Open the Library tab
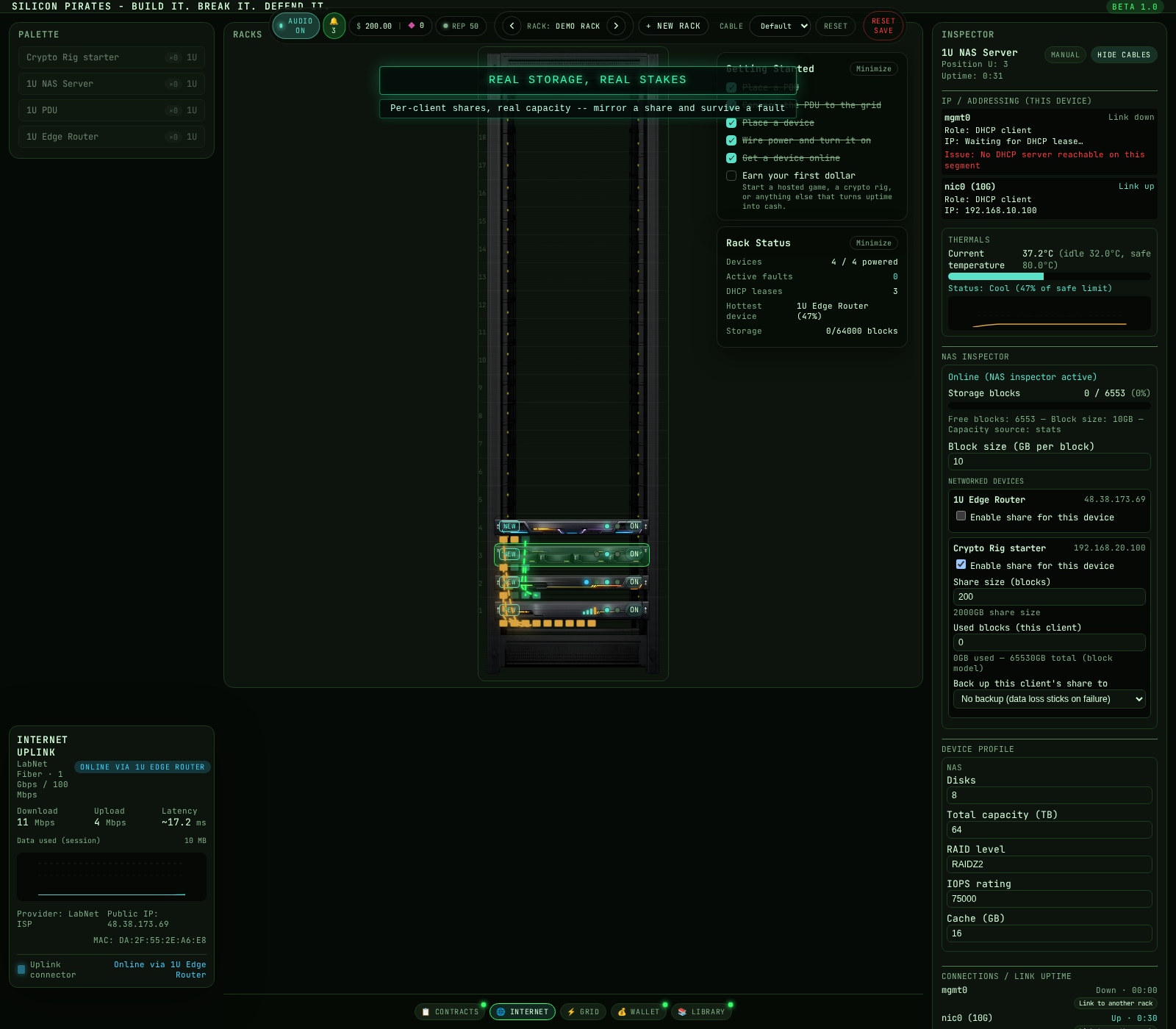Screen dimensions: 1176x1029 (701, 1012)
